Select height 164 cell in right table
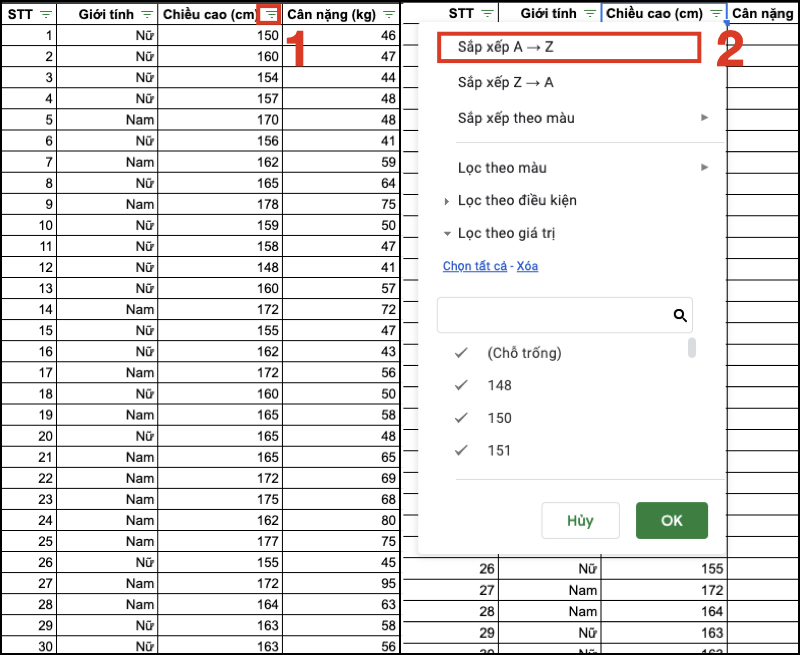Viewport: 800px width, 655px height. [664, 611]
